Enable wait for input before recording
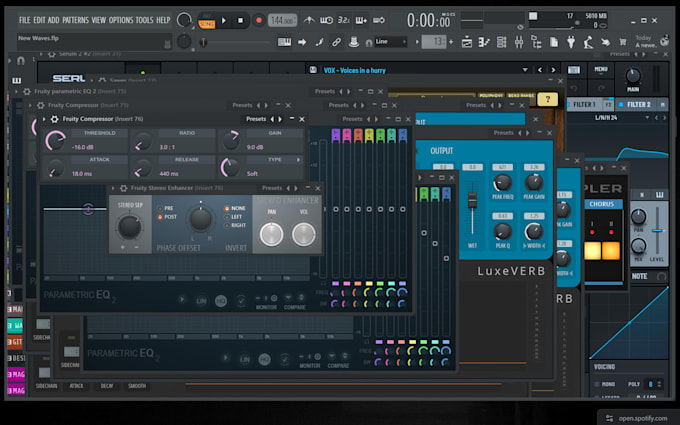The image size is (680, 425). click(326, 20)
